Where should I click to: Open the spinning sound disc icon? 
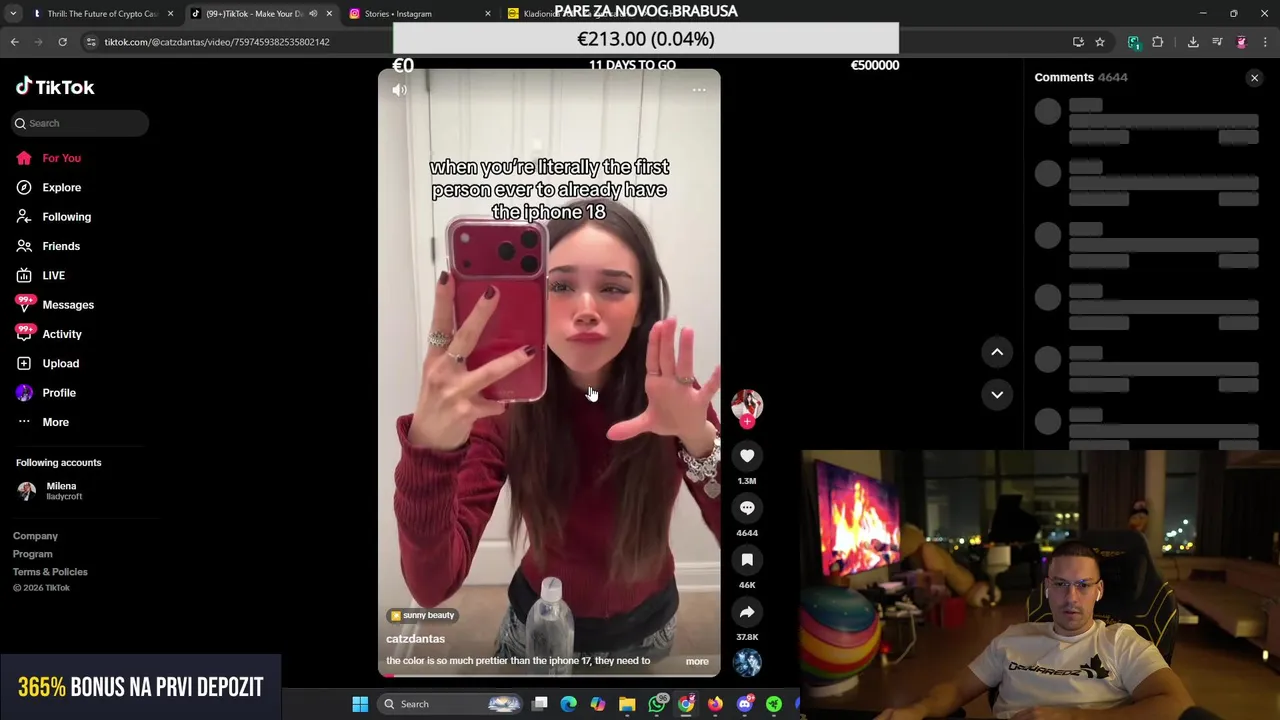tap(747, 662)
